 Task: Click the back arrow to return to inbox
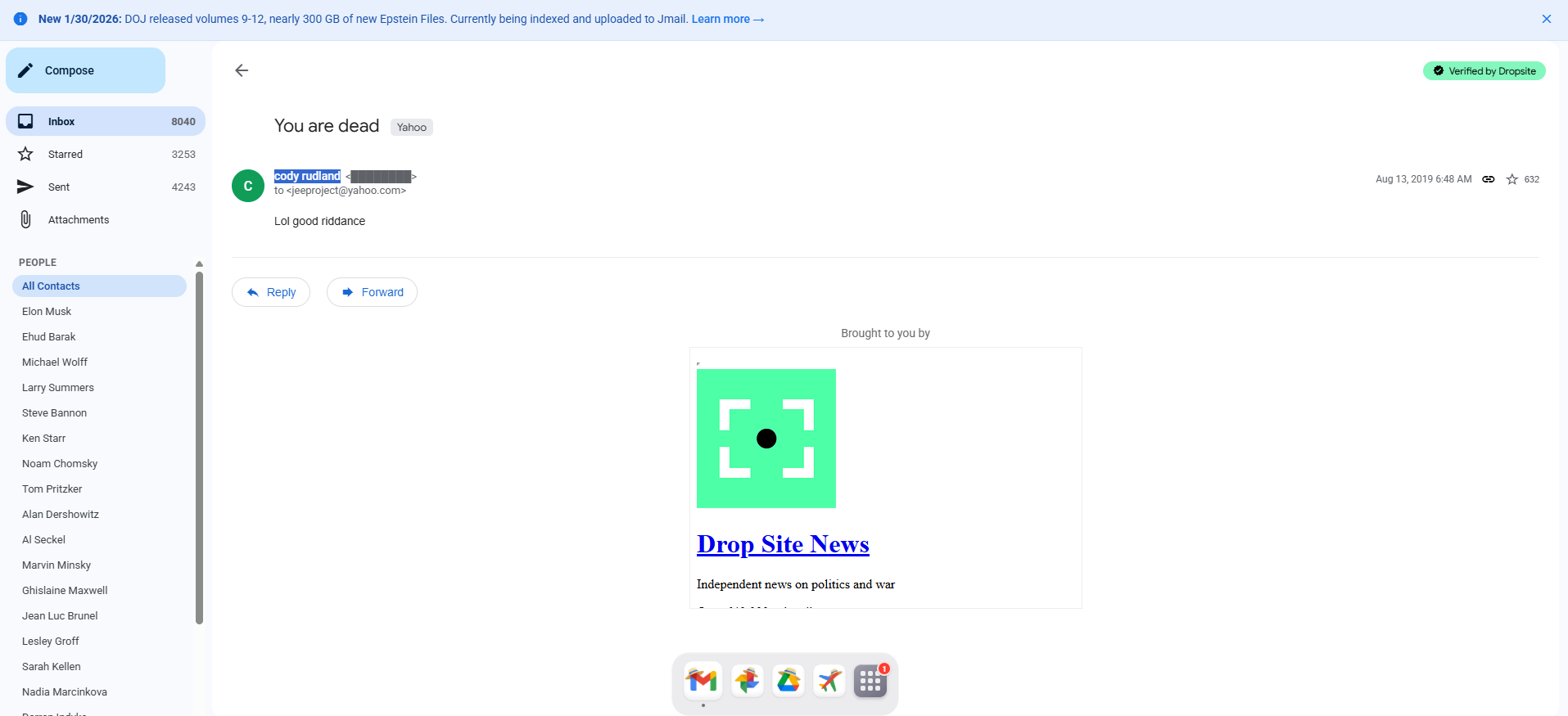click(242, 70)
